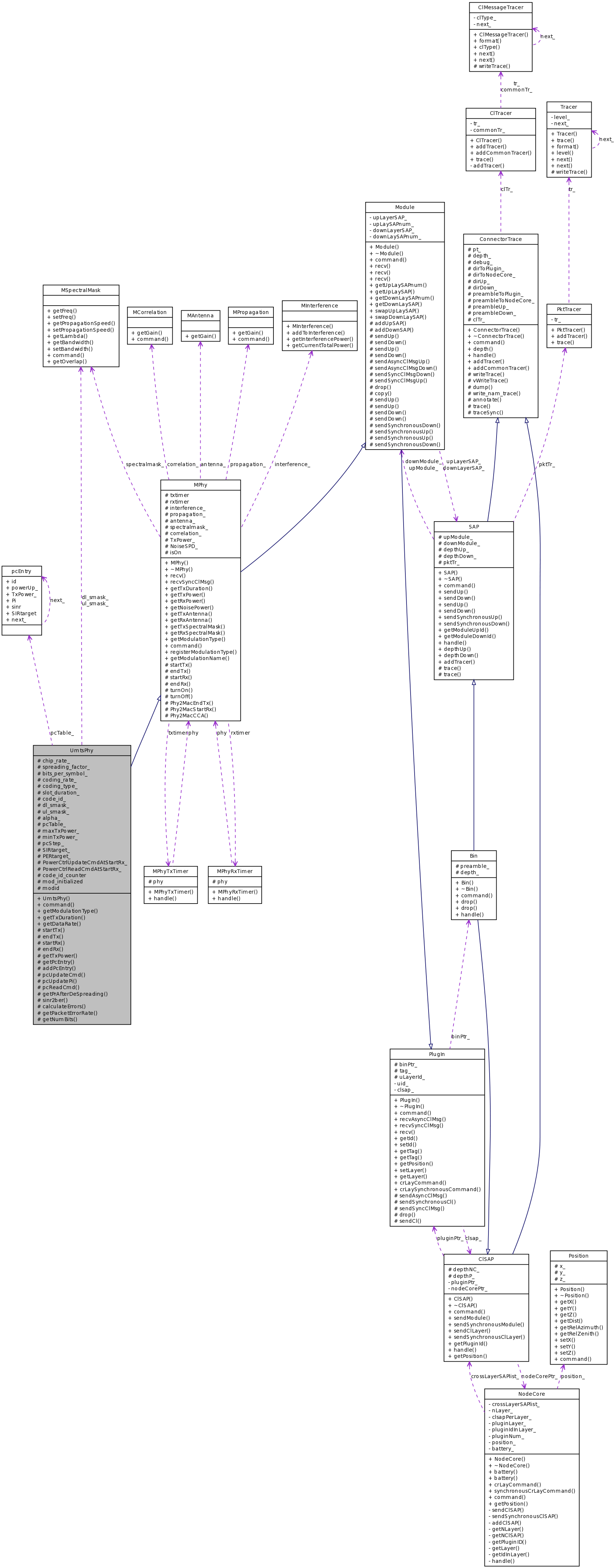Click the pktTr_ edge label

[x=547, y=464]
